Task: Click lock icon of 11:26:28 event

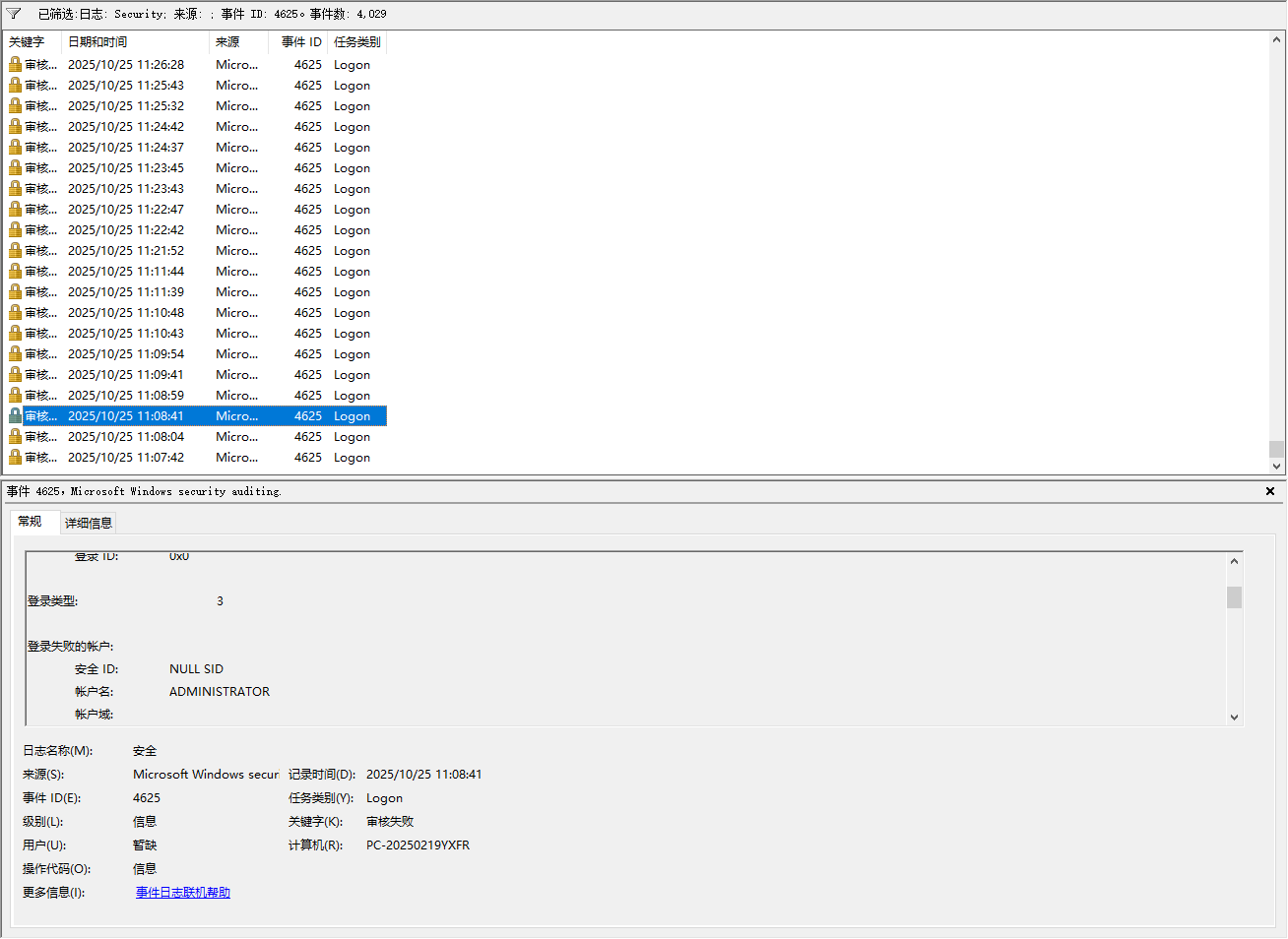Action: point(15,64)
